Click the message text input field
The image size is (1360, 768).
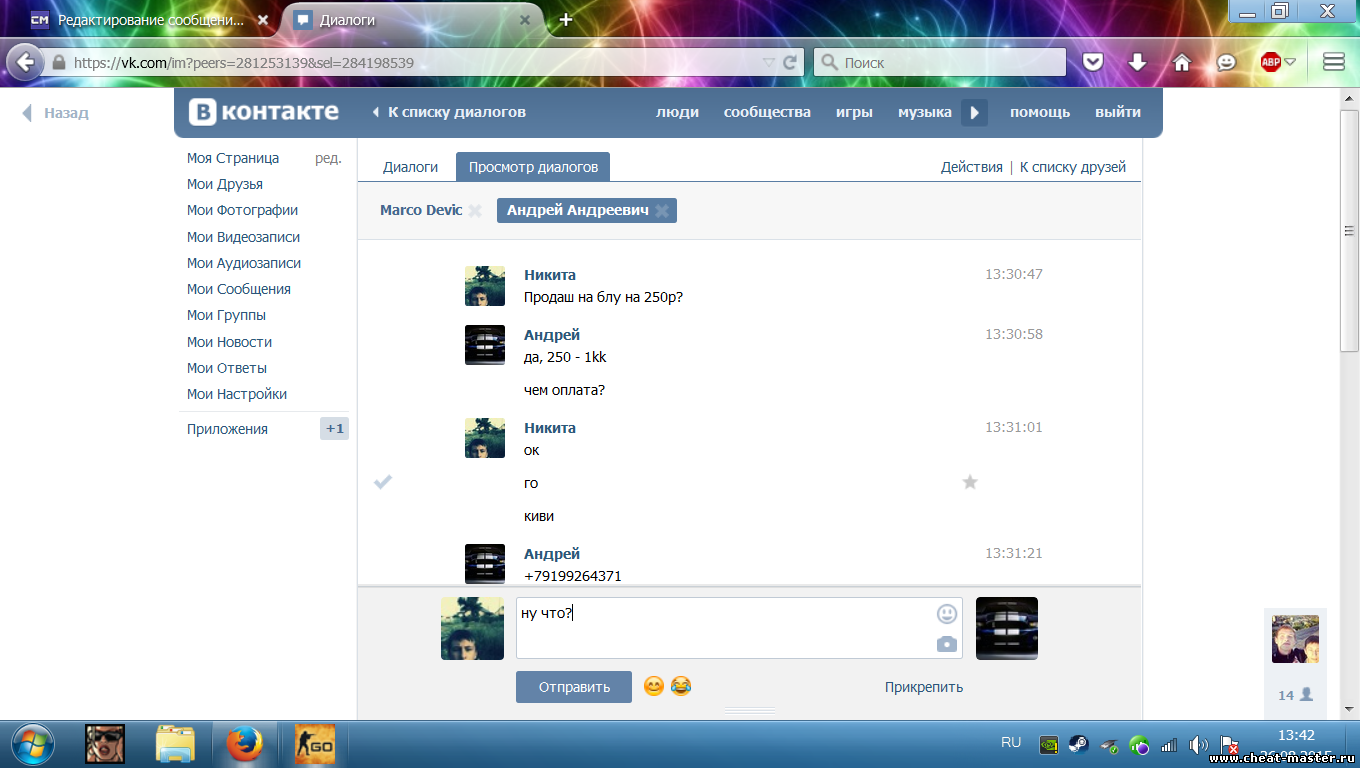[720, 628]
